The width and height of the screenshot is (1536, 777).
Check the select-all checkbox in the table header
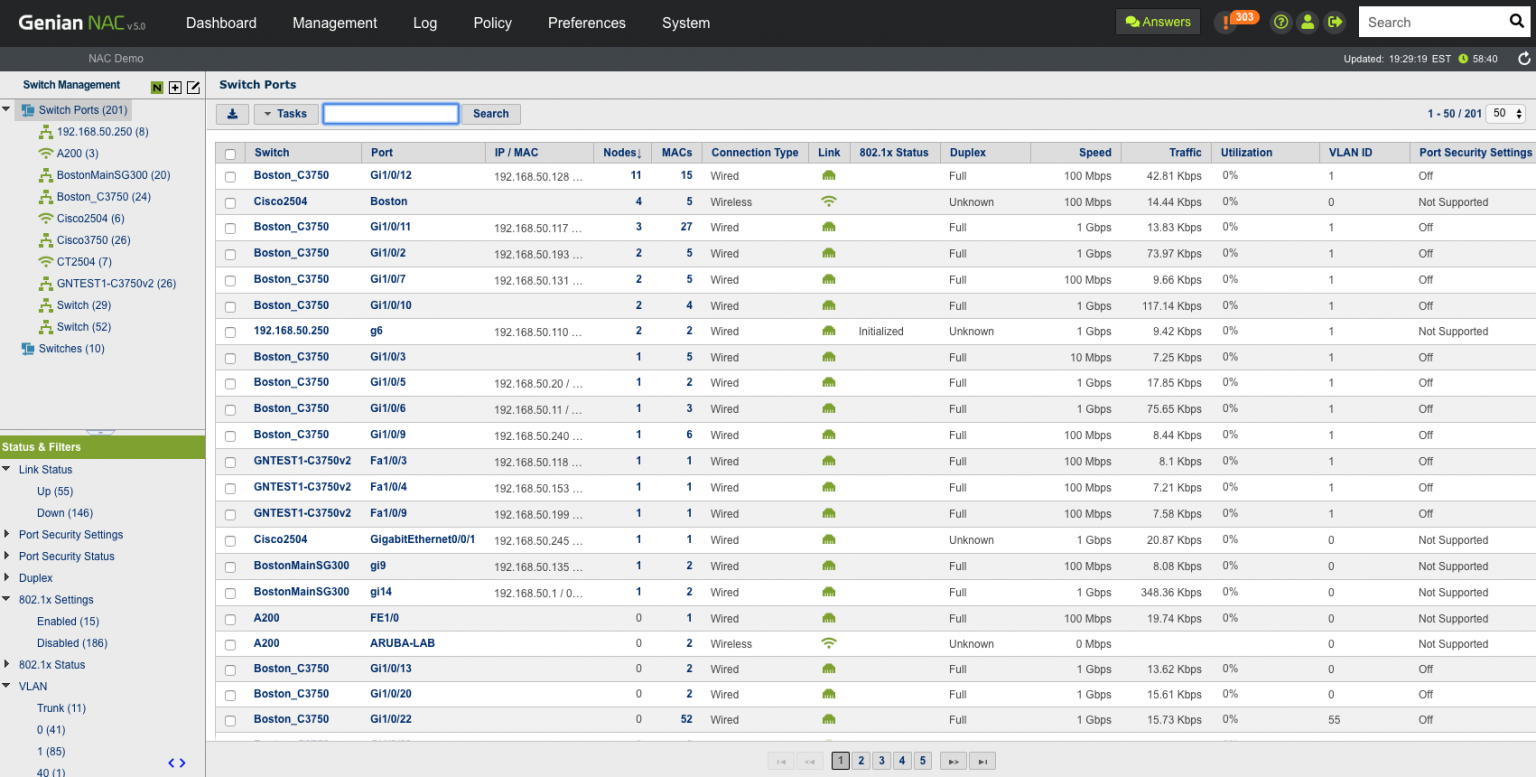[x=230, y=152]
